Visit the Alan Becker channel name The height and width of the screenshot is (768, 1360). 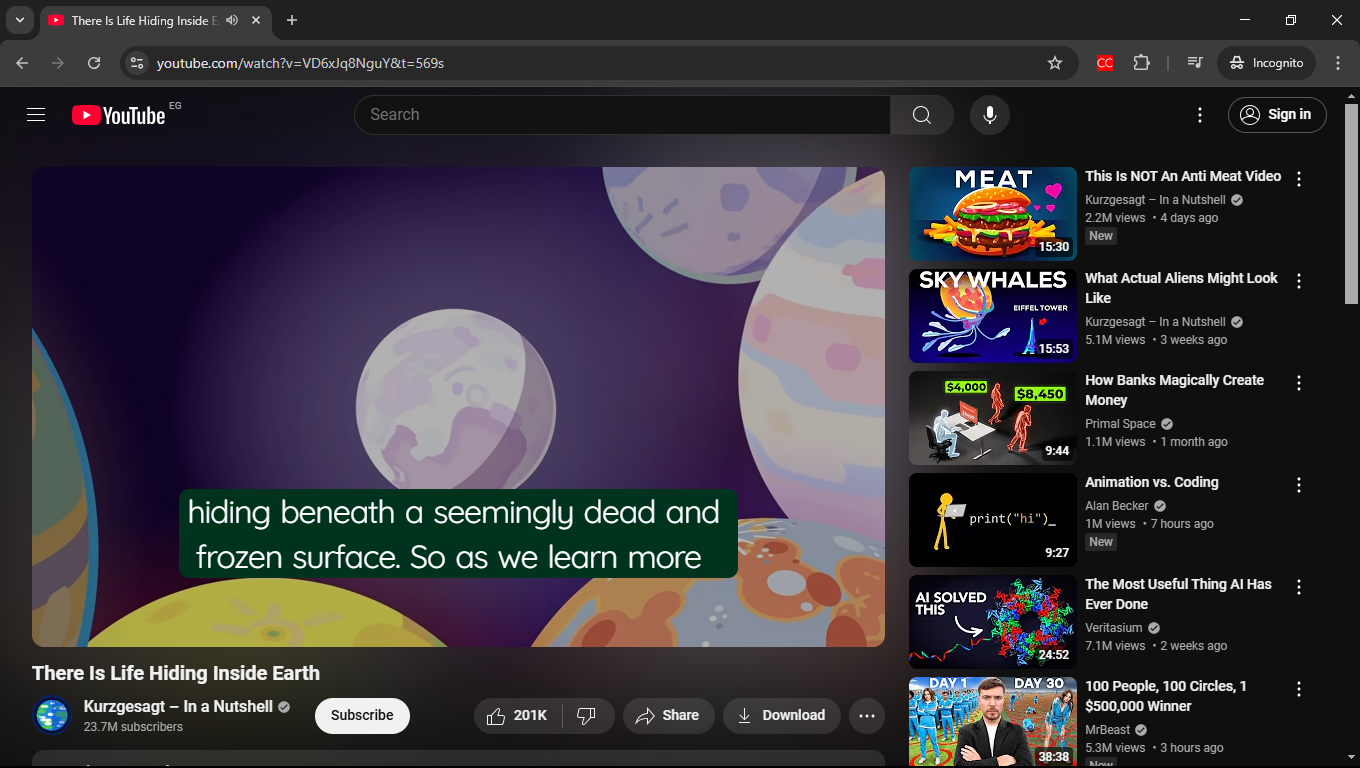1117,506
